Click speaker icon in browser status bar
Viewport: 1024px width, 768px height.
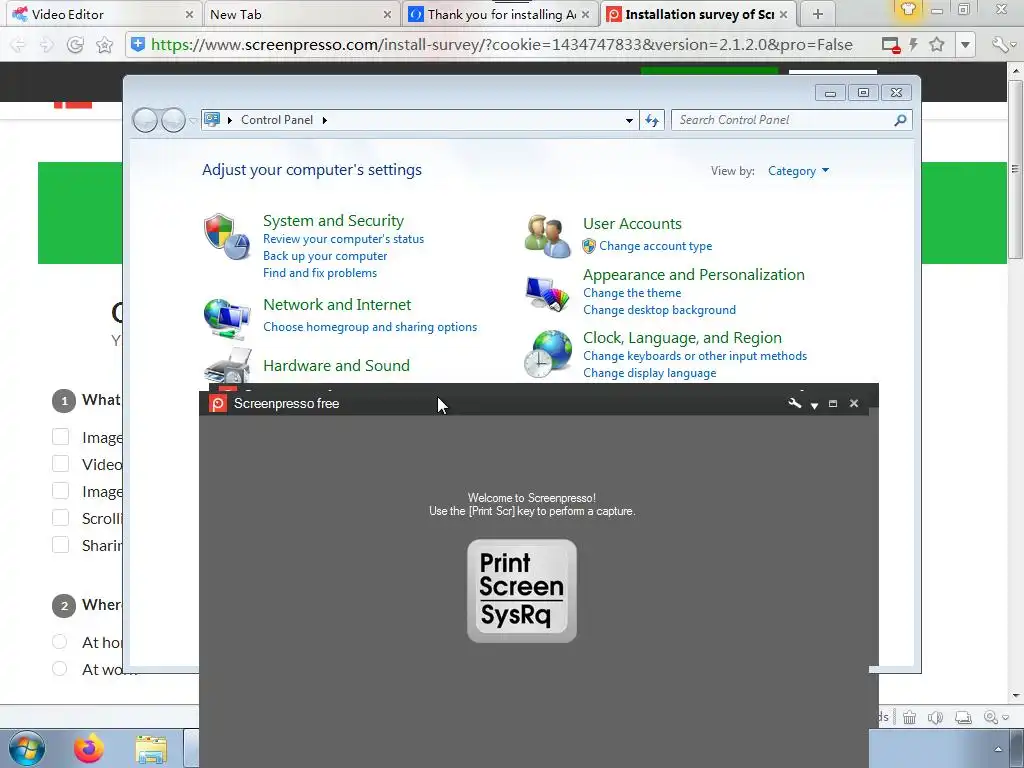point(935,718)
